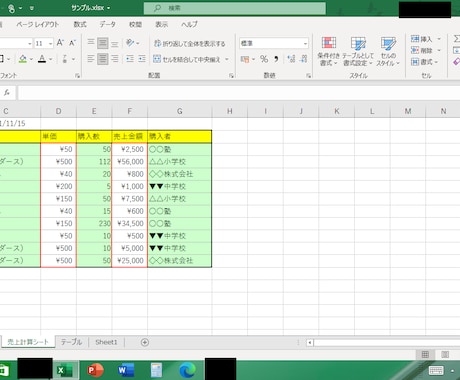This screenshot has height=380, width=460.
Task: Switch to the テーブル sheet tab
Action: click(x=71, y=342)
